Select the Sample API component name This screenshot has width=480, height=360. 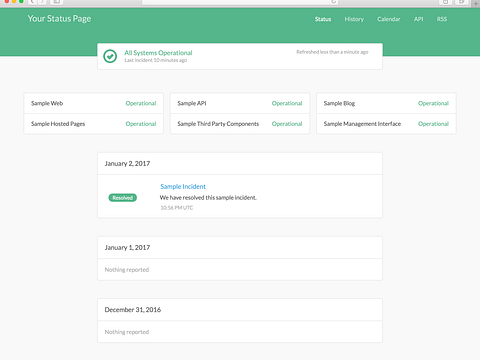192,103
